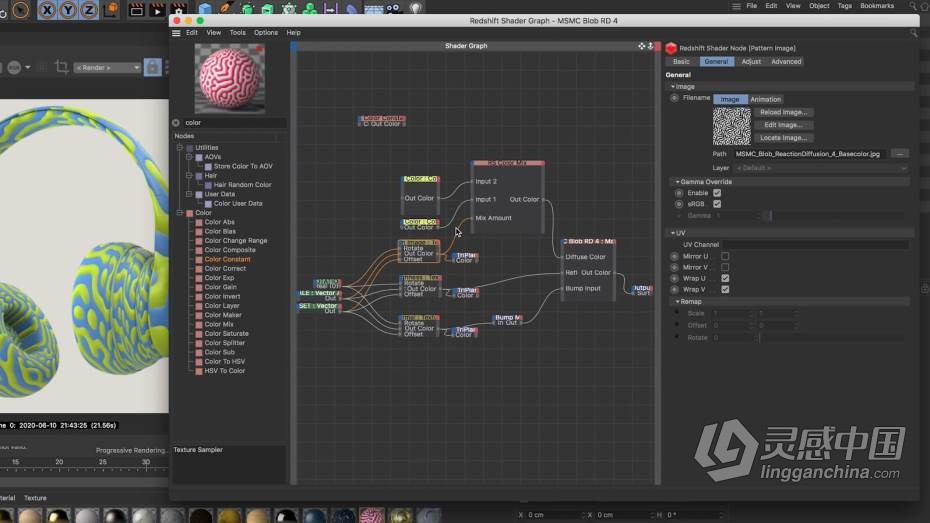Click the Filename animation radio dot
The image size is (930, 523).
coord(674,98)
